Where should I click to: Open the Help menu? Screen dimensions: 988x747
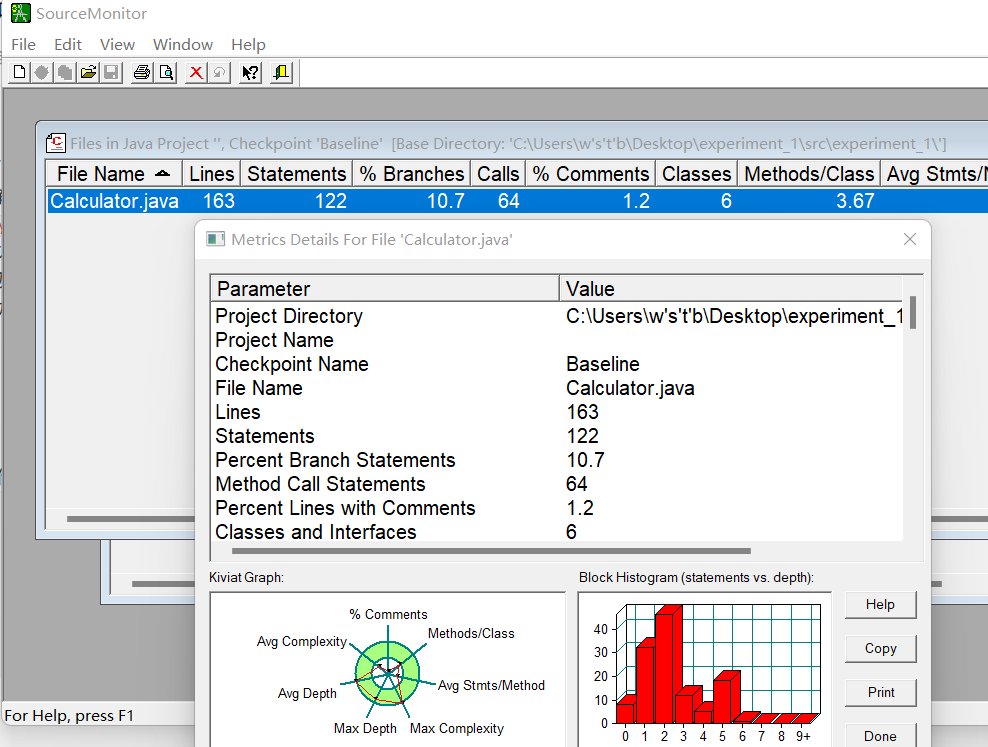coord(248,45)
